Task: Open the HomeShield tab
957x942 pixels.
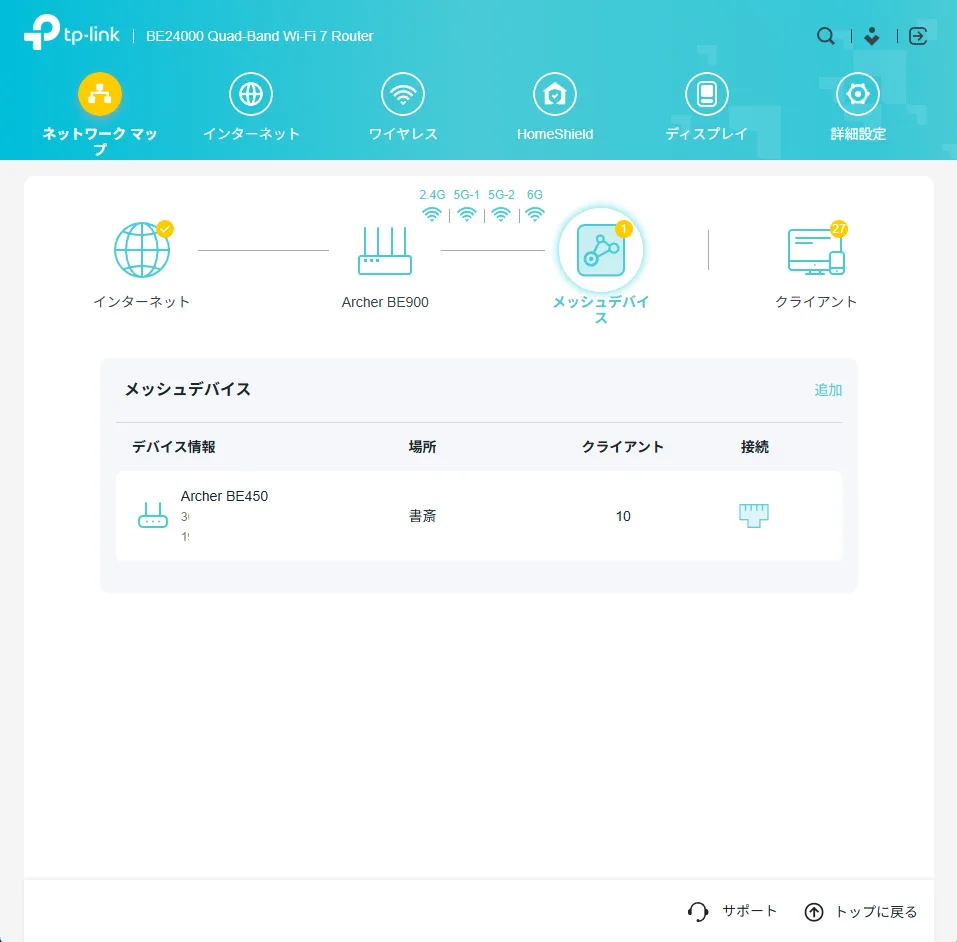Action: 555,107
